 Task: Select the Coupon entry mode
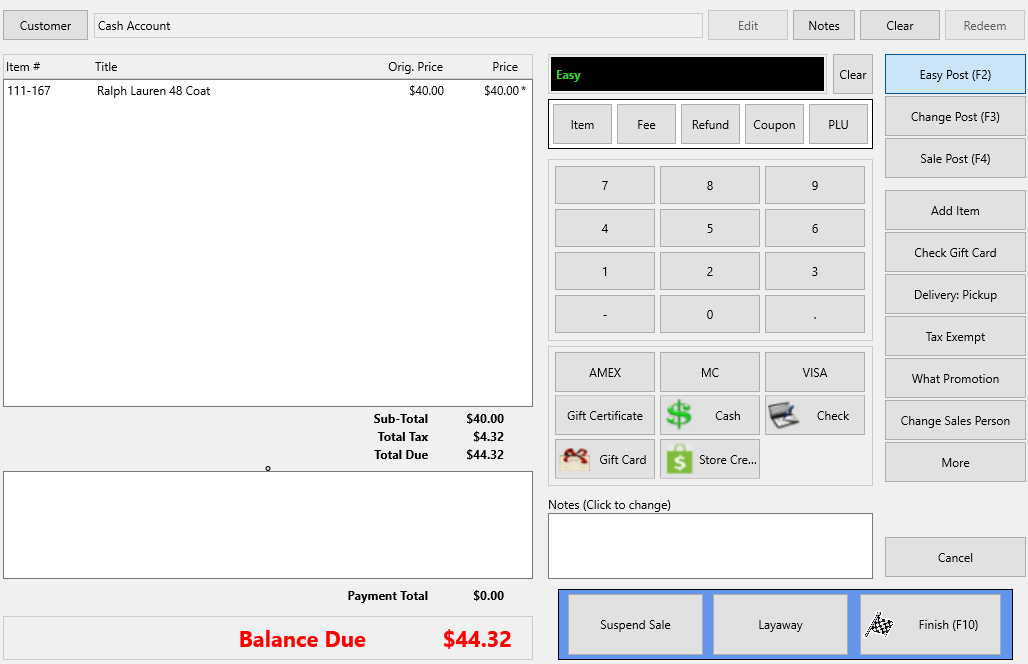[x=774, y=125]
